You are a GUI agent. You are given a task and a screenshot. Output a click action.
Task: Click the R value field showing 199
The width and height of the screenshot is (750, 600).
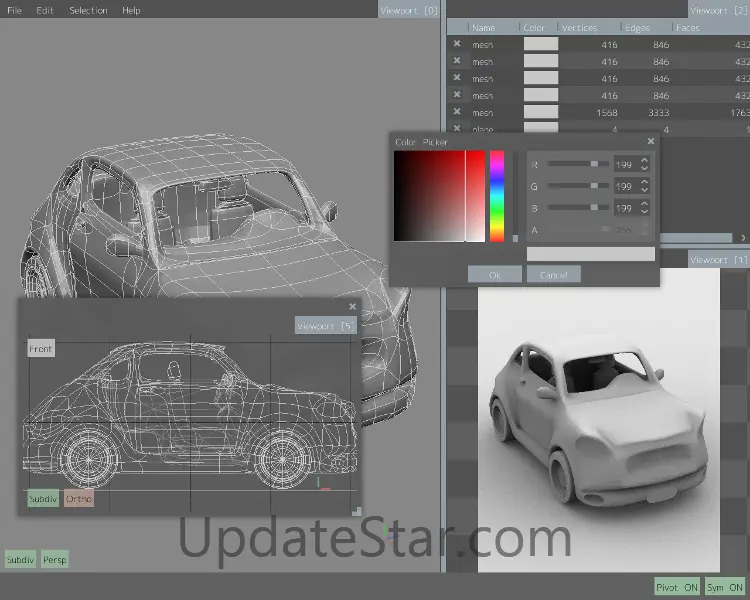627,165
